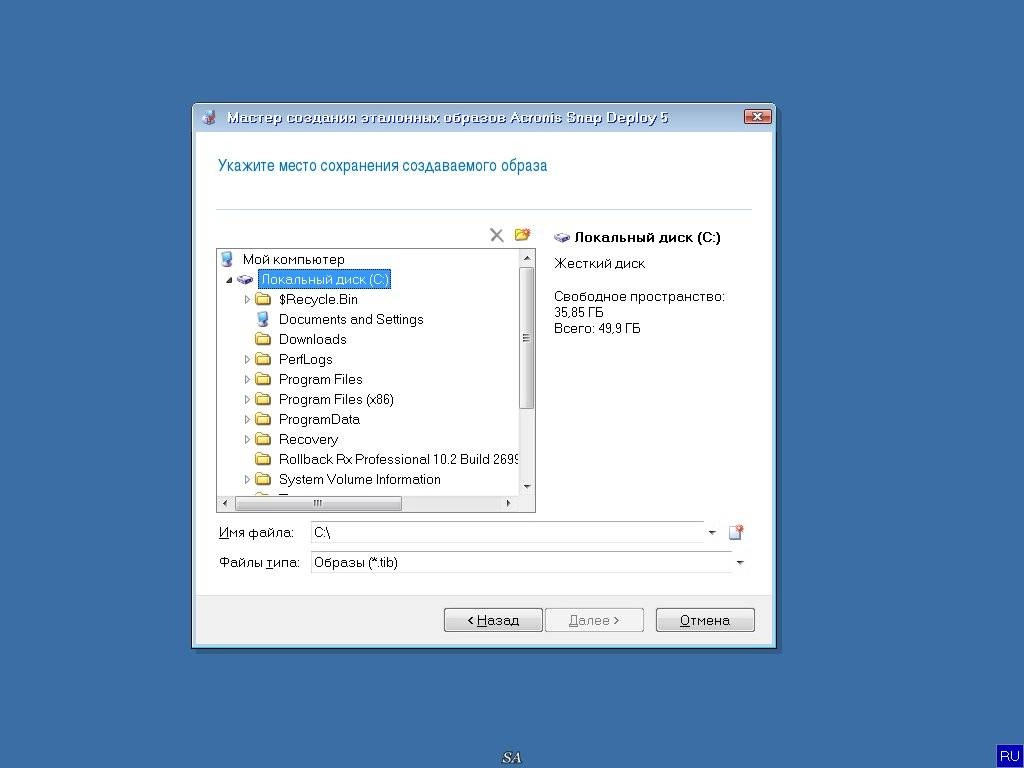Select the Program Files row text
Screen dimensions: 1024x768
321,379
